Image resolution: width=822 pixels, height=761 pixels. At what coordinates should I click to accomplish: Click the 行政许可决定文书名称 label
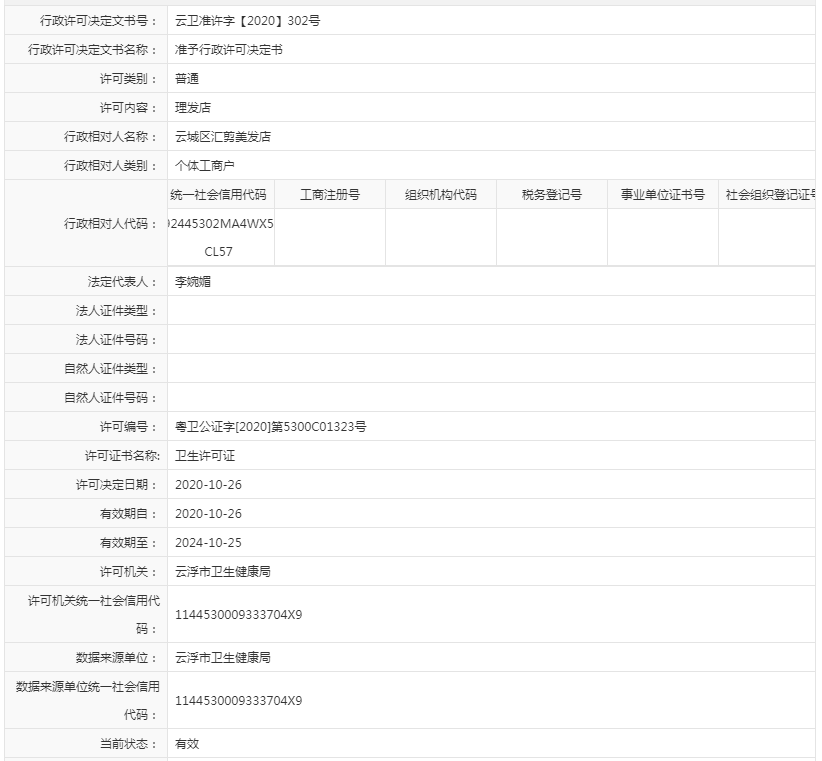tap(93, 50)
